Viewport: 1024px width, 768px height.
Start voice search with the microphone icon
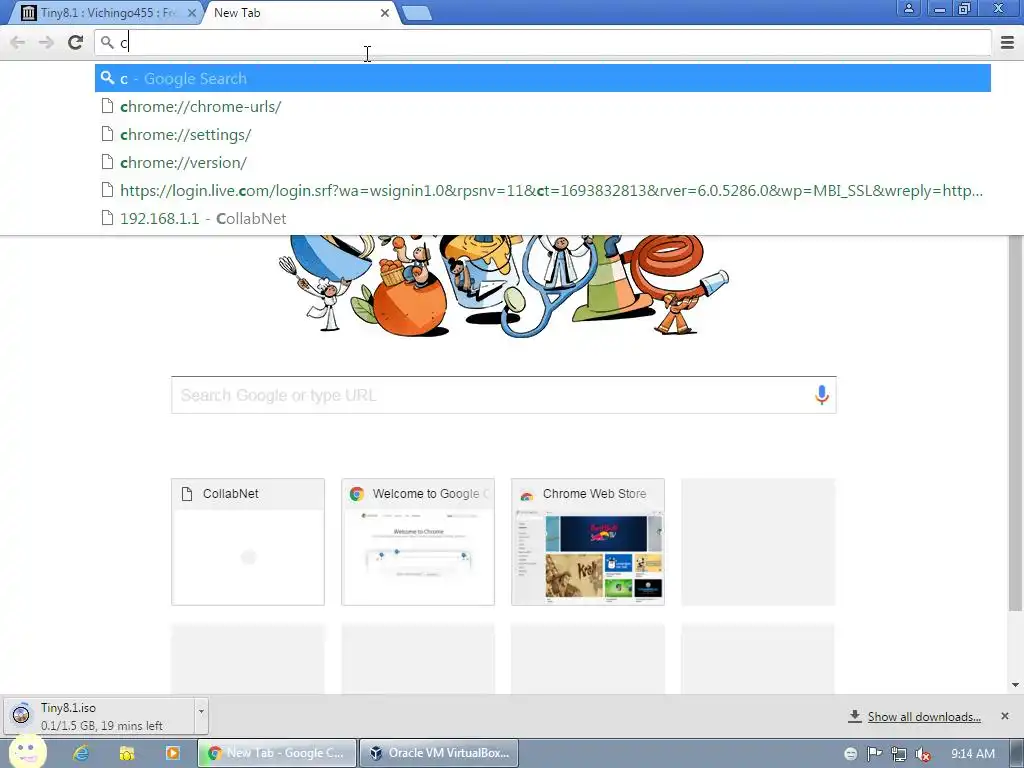coord(822,395)
